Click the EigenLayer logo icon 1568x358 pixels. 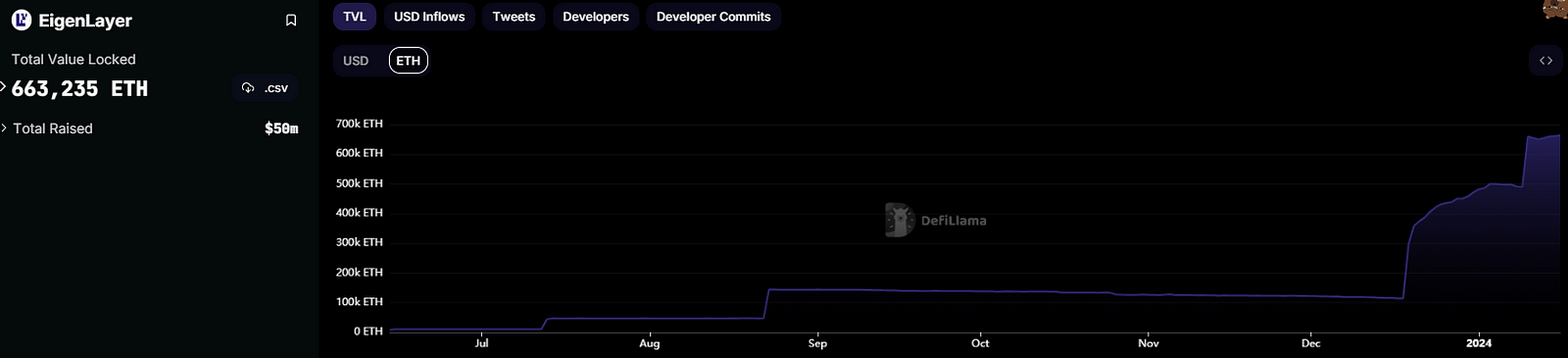[22, 21]
